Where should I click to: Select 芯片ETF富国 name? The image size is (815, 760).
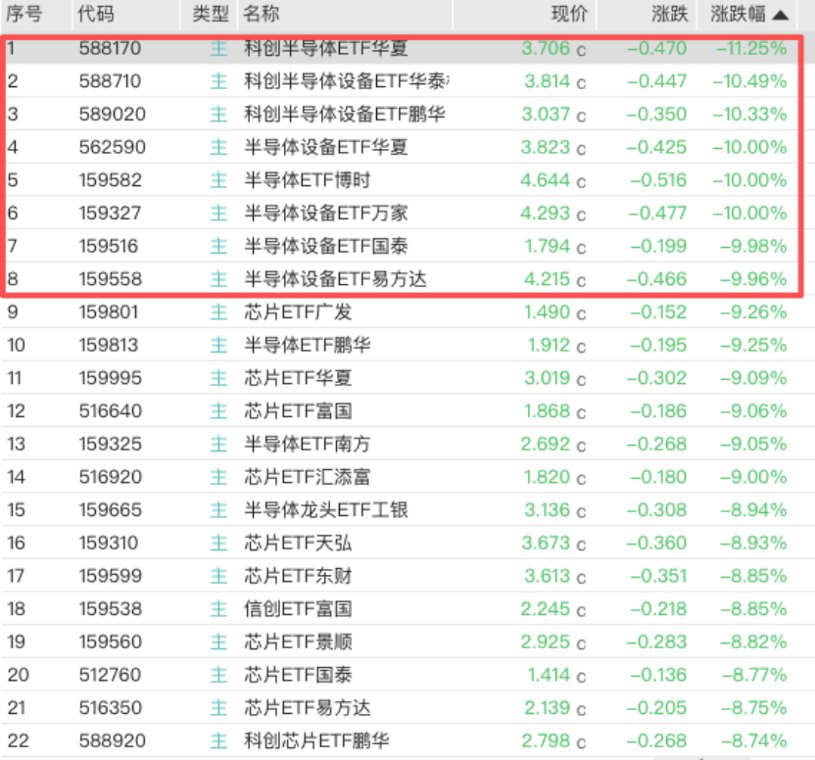click(298, 411)
